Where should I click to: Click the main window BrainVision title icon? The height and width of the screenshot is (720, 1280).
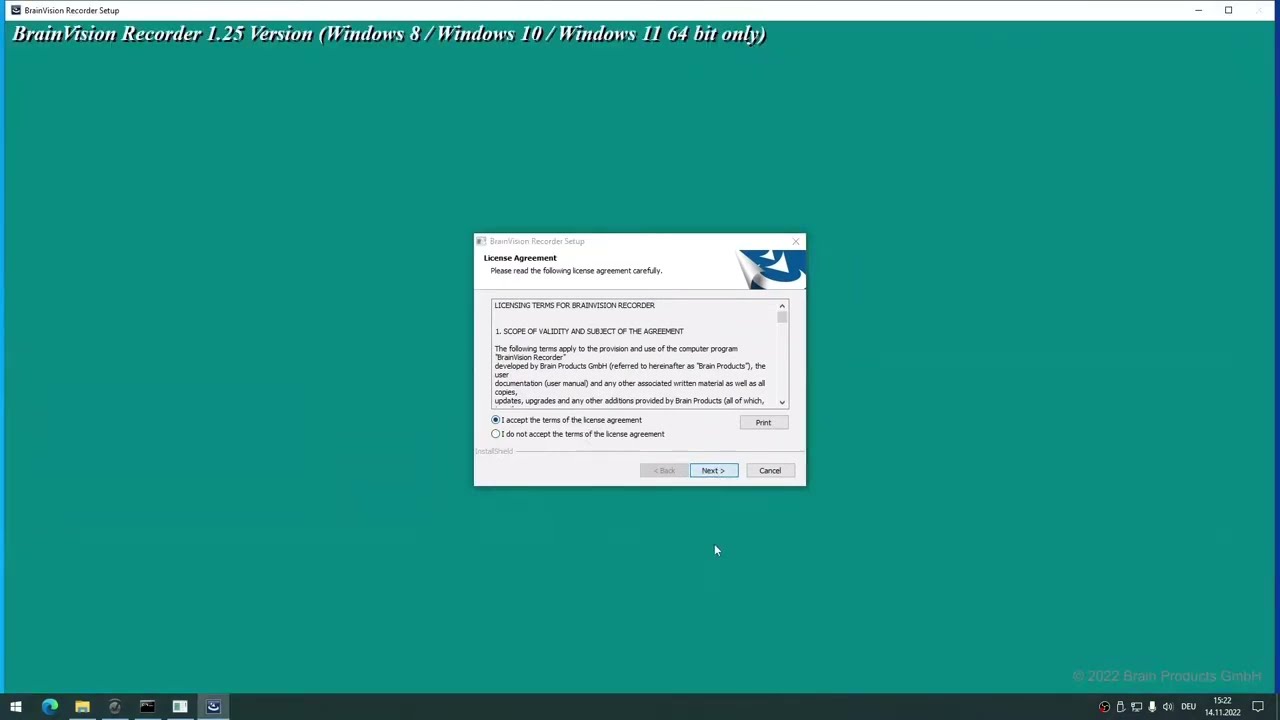click(15, 10)
